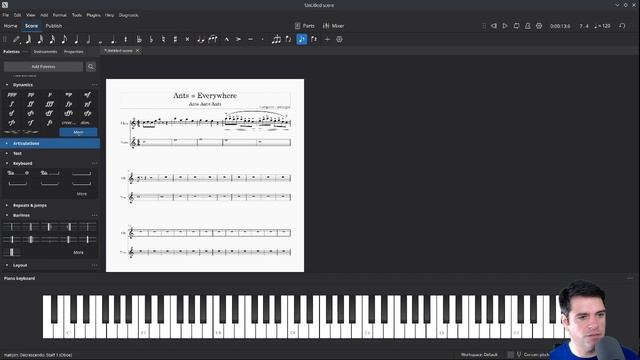Add tenuto articulation from toolbar
This screenshot has height=360, width=640.
251,40
